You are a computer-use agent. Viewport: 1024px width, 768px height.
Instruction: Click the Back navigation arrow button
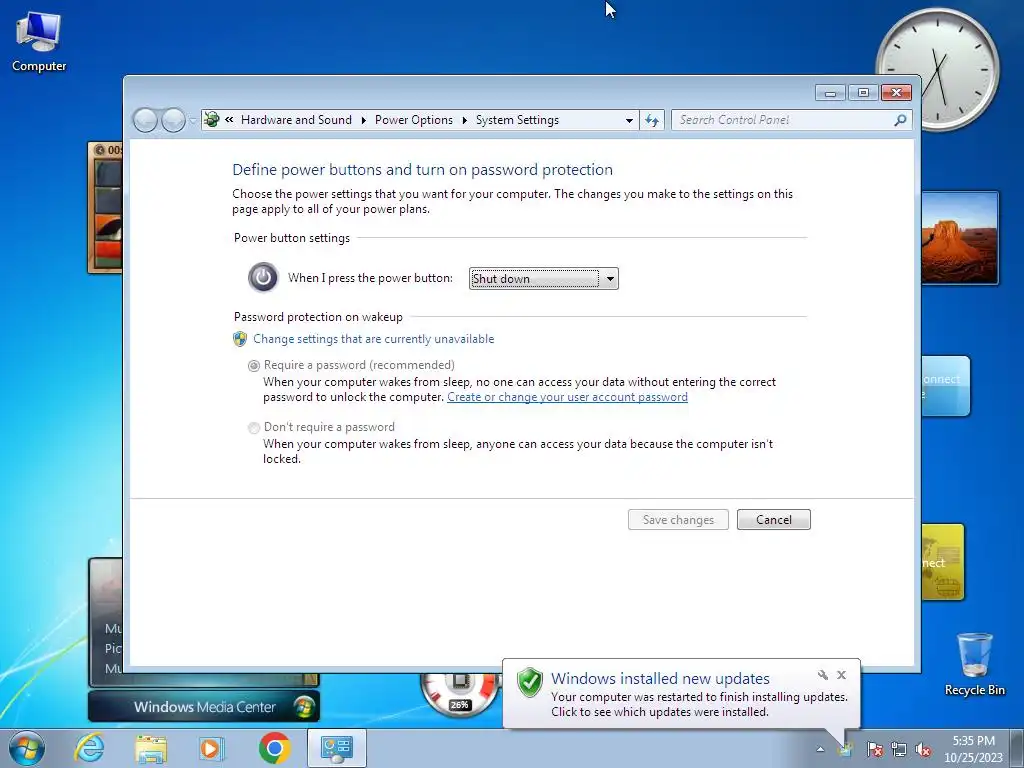[x=145, y=120]
